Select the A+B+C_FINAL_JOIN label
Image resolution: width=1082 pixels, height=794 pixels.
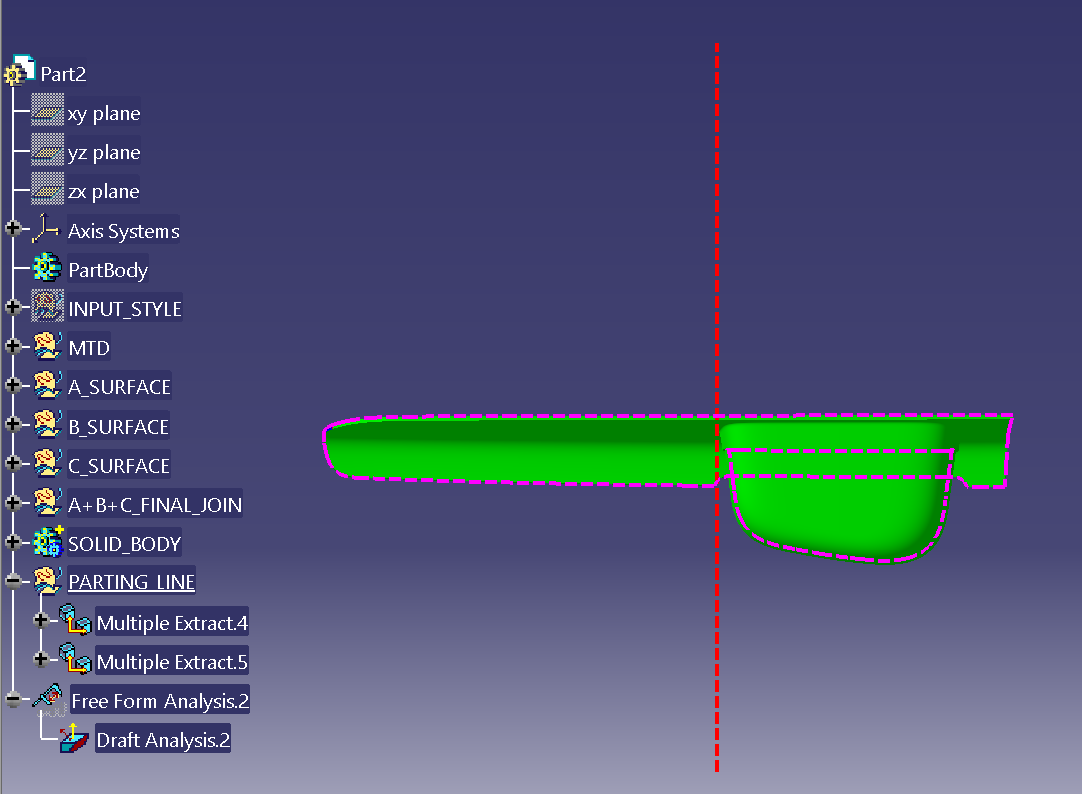point(155,505)
